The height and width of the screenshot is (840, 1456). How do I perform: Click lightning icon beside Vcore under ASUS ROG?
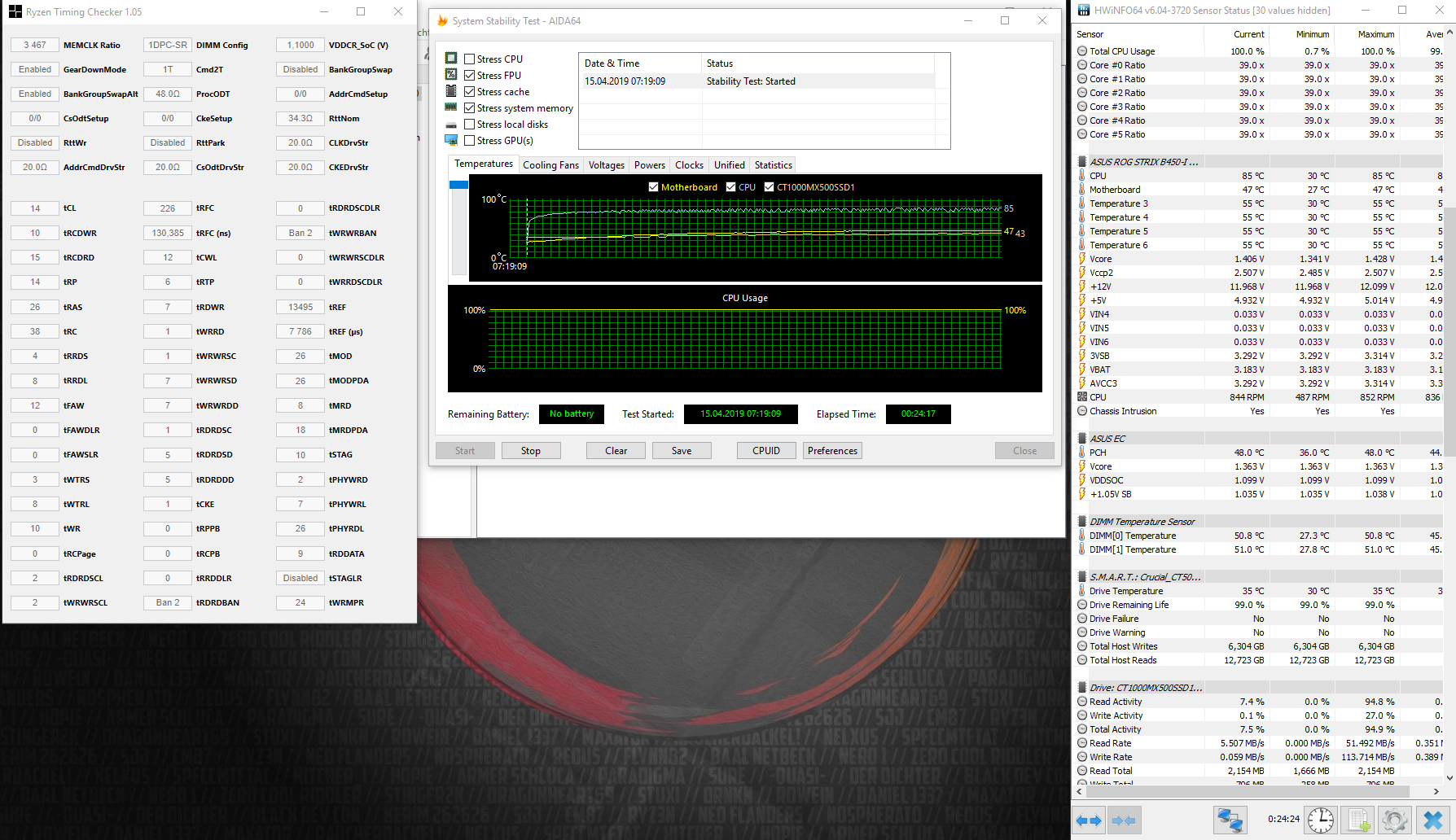tap(1082, 259)
